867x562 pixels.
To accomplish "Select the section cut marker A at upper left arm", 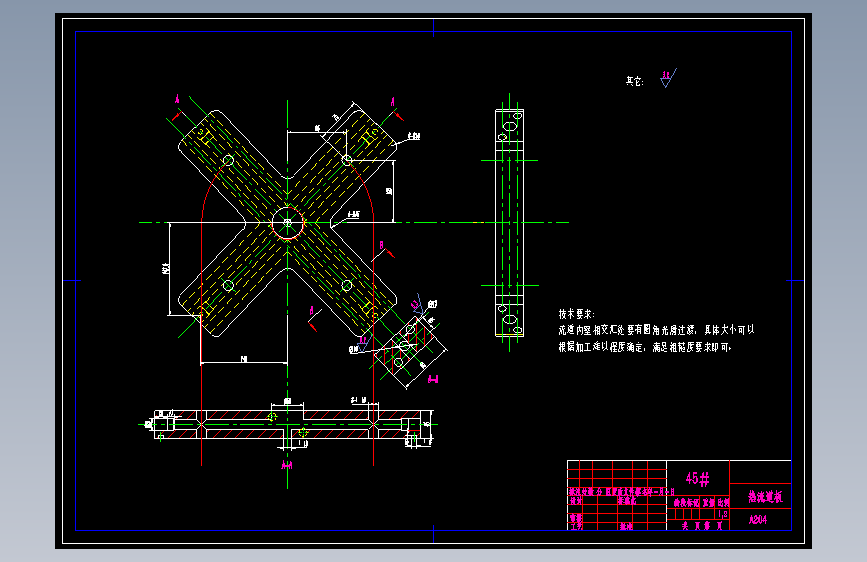I will (177, 100).
